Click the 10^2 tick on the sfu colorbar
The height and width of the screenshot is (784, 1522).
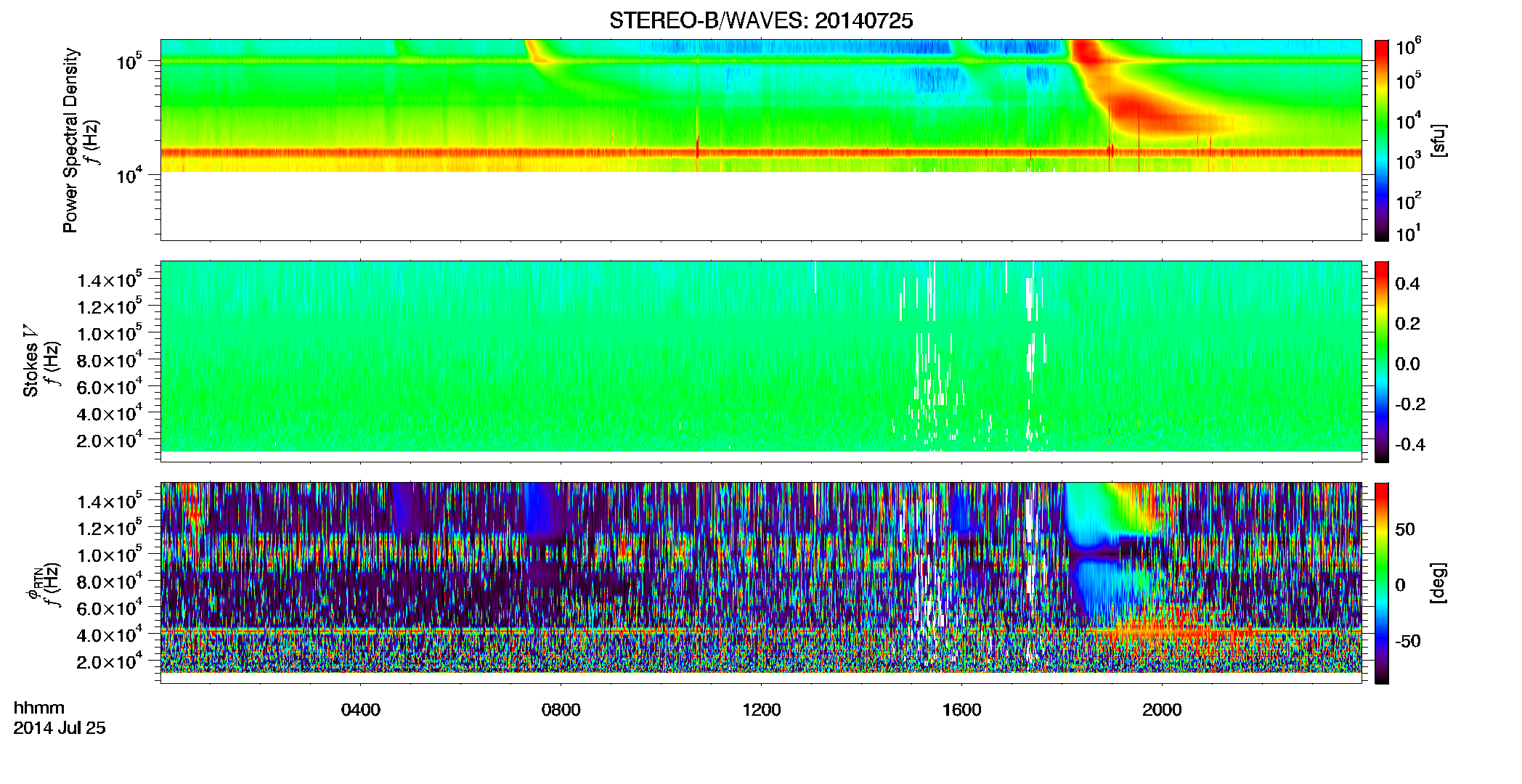coord(1409,200)
